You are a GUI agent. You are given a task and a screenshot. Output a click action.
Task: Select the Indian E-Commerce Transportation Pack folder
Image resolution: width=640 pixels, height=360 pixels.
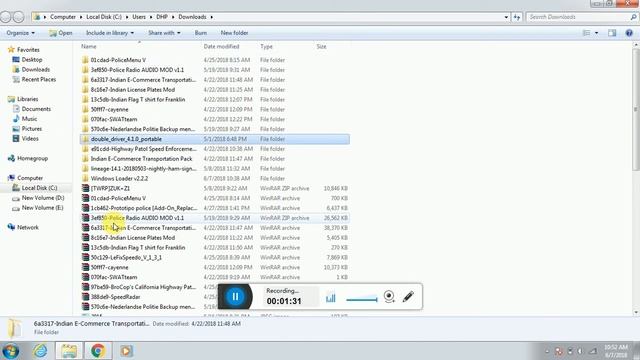(215, 159)
